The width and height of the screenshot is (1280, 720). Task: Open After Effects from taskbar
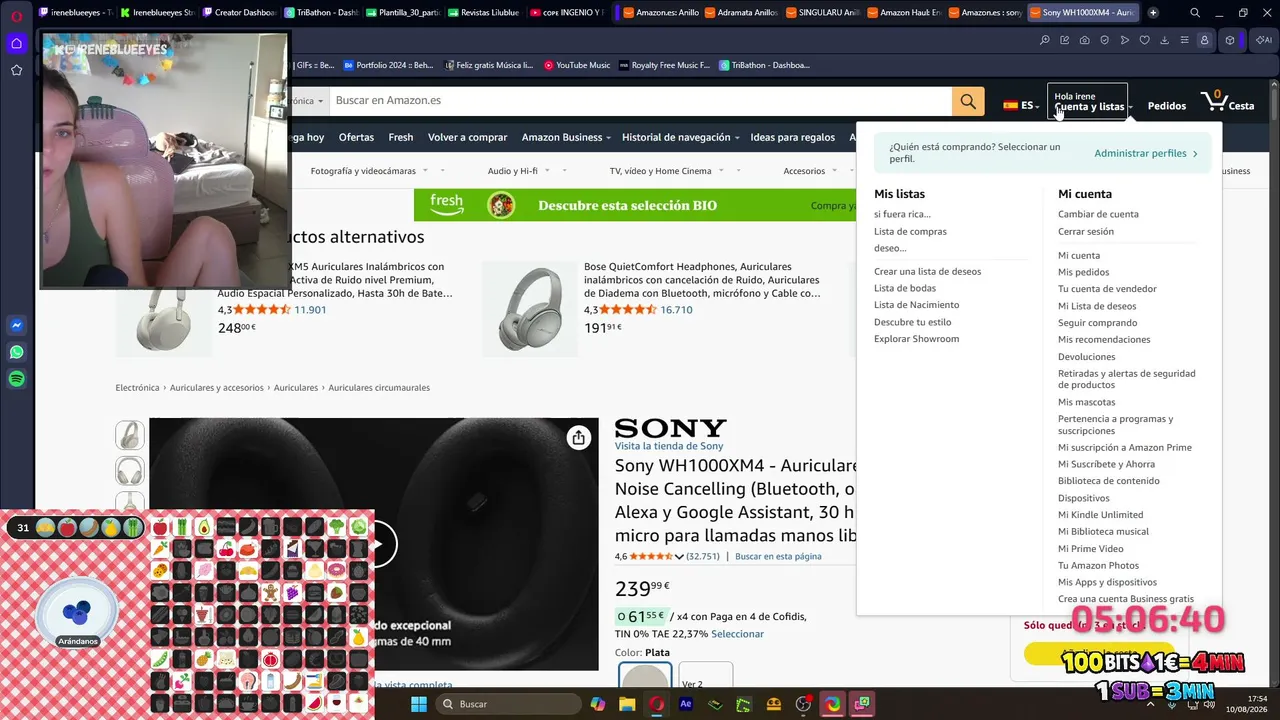click(686, 704)
